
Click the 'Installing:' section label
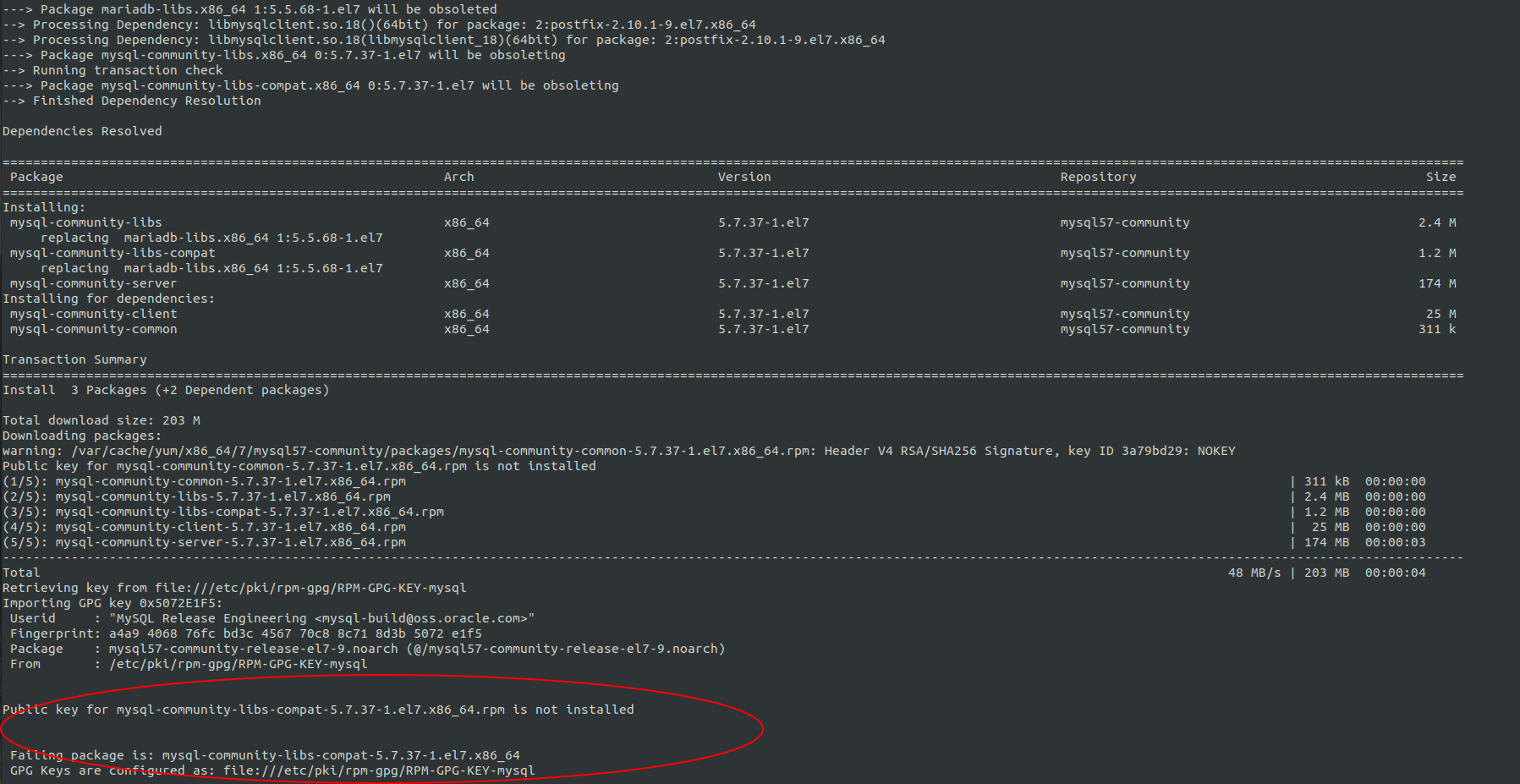(x=44, y=207)
